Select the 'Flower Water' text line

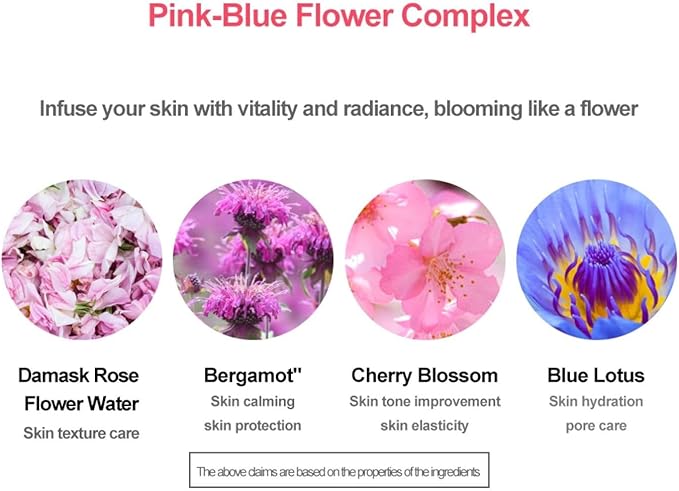click(80, 405)
